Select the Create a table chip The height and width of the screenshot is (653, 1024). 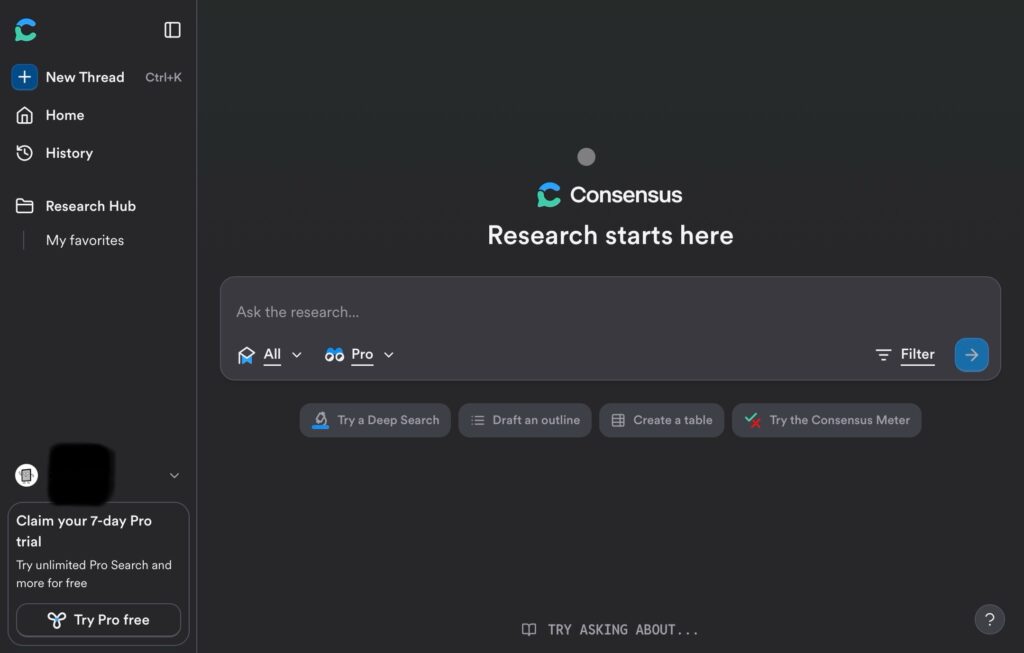point(662,420)
